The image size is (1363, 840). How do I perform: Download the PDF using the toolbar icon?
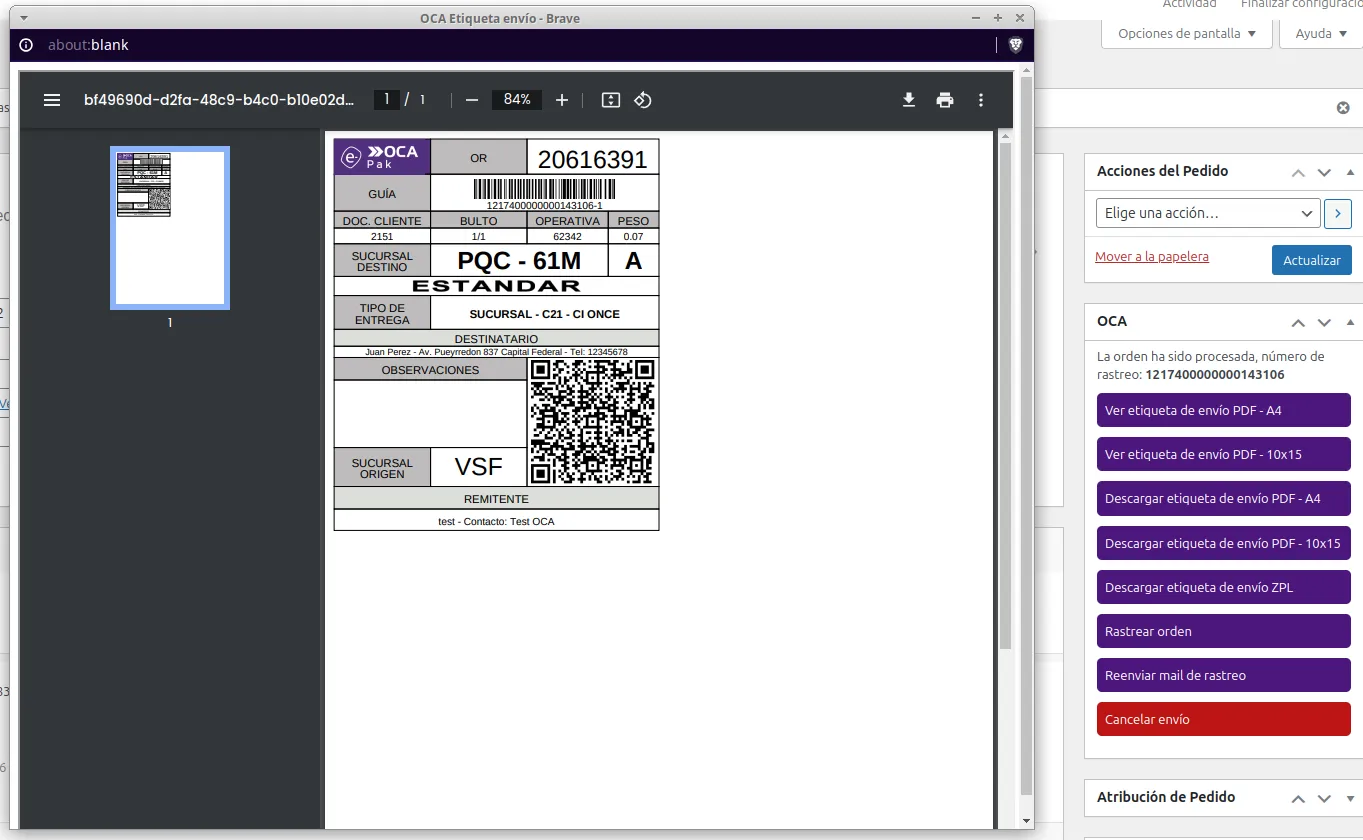click(909, 100)
